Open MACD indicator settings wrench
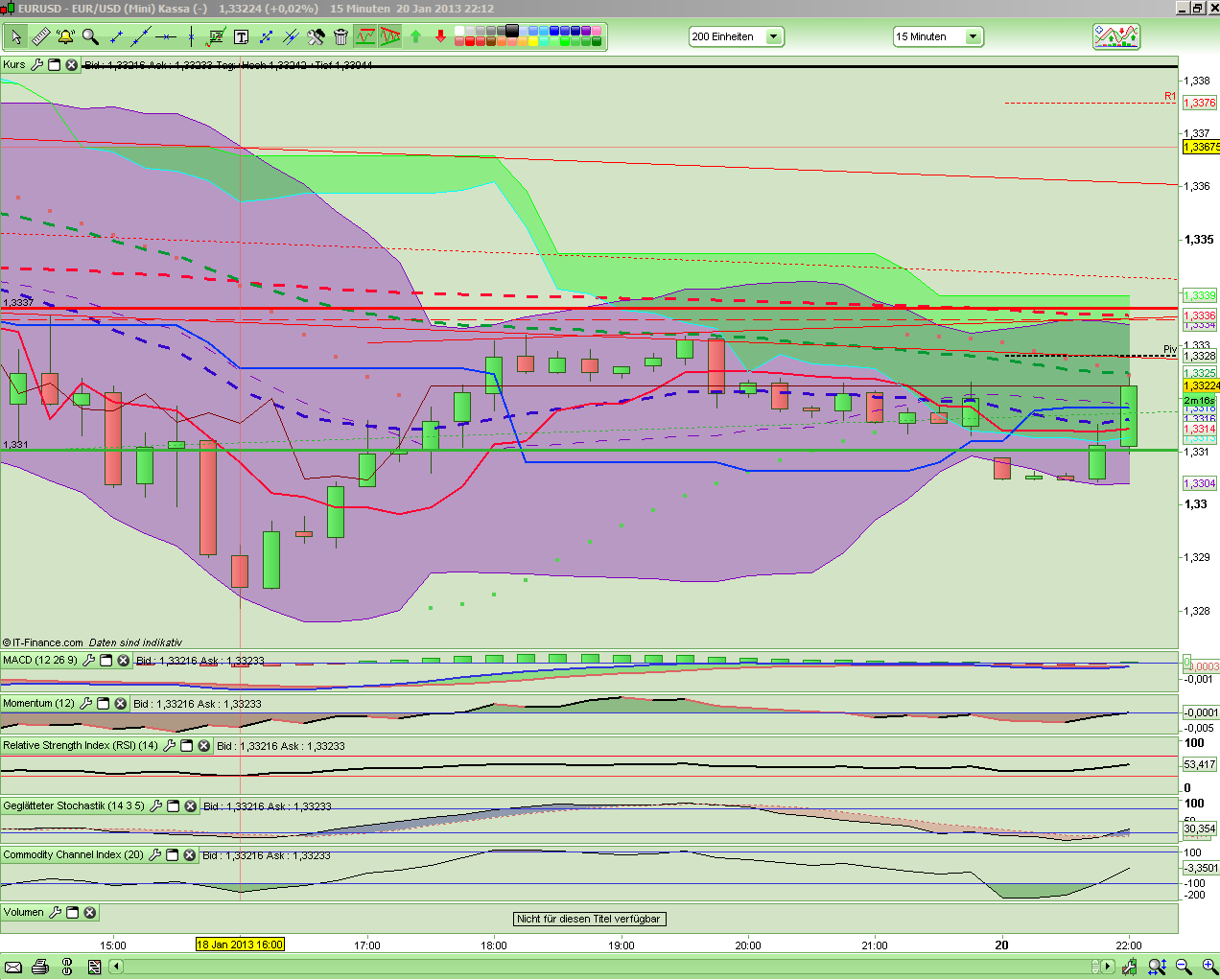Viewport: 1220px width, 980px height. pyautogui.click(x=89, y=661)
